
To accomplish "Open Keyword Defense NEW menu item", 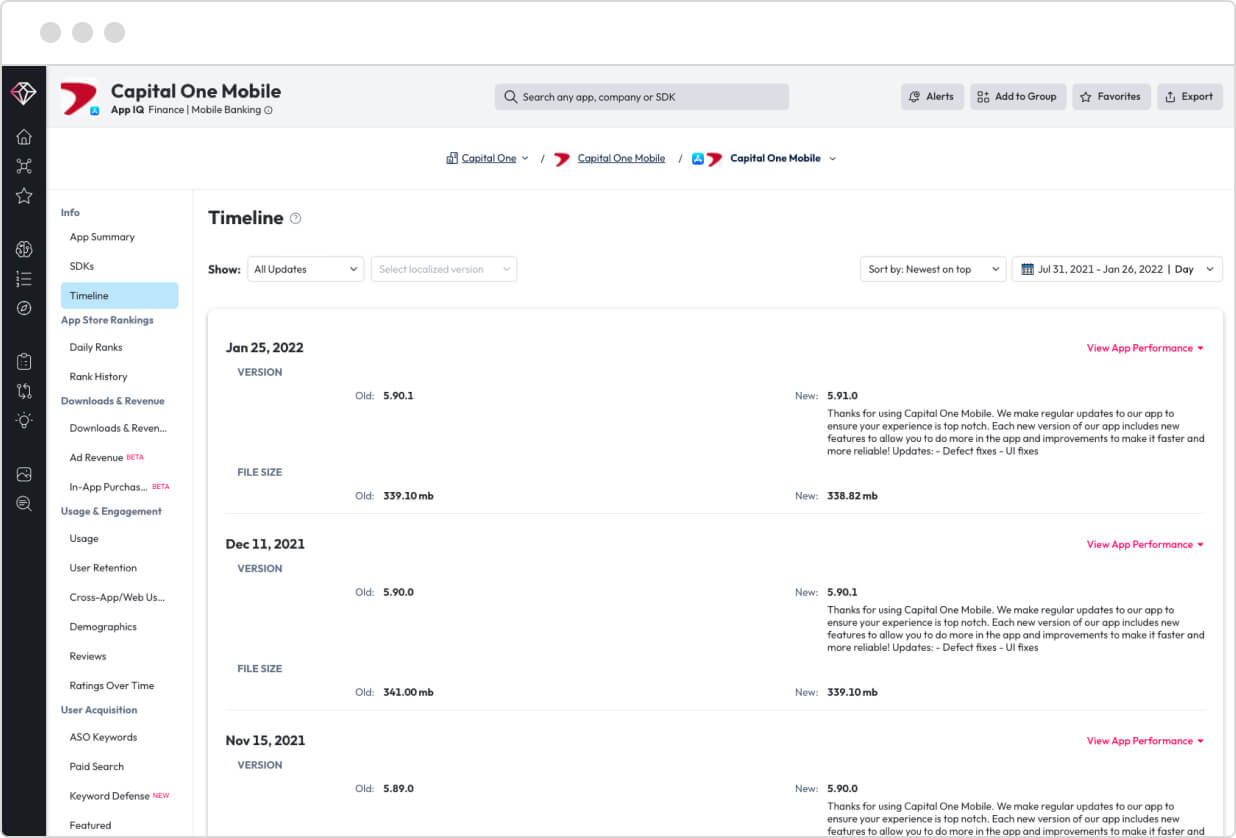I will click(119, 796).
